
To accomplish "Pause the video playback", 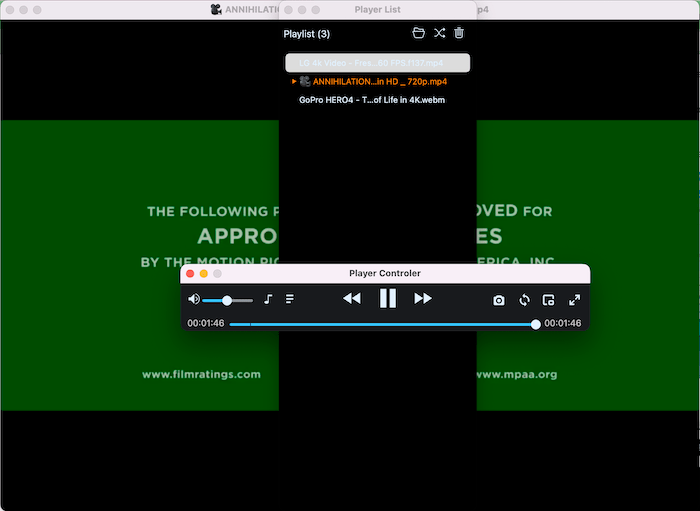I will 388,298.
